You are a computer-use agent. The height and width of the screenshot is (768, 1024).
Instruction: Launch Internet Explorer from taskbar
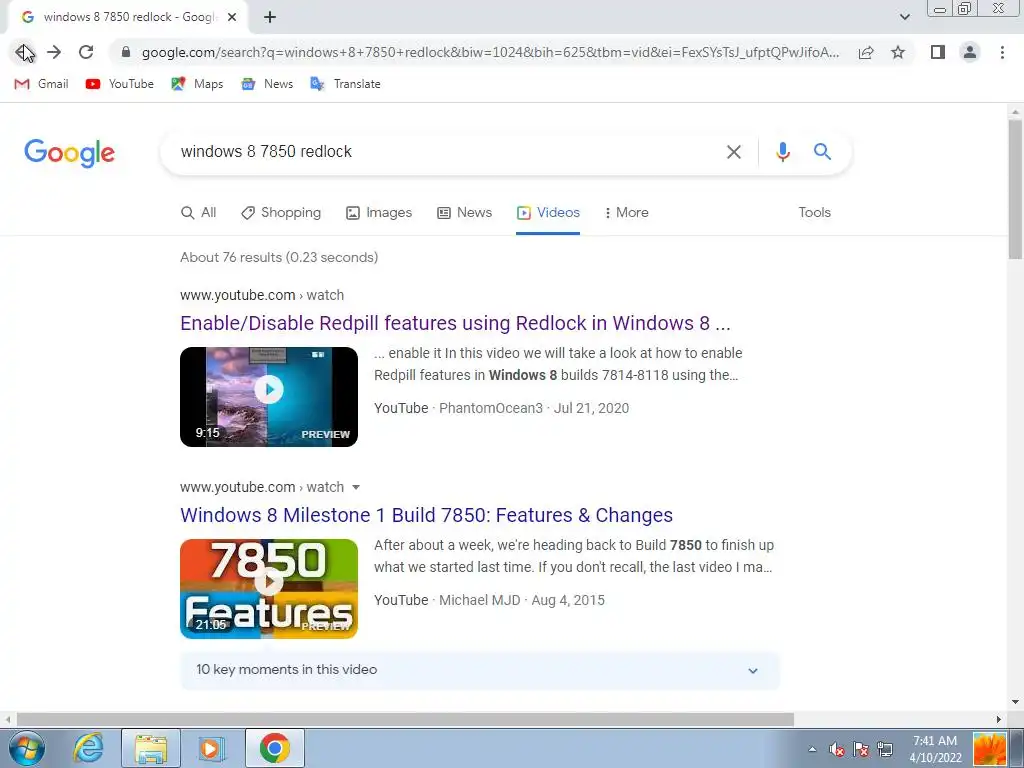[88, 748]
